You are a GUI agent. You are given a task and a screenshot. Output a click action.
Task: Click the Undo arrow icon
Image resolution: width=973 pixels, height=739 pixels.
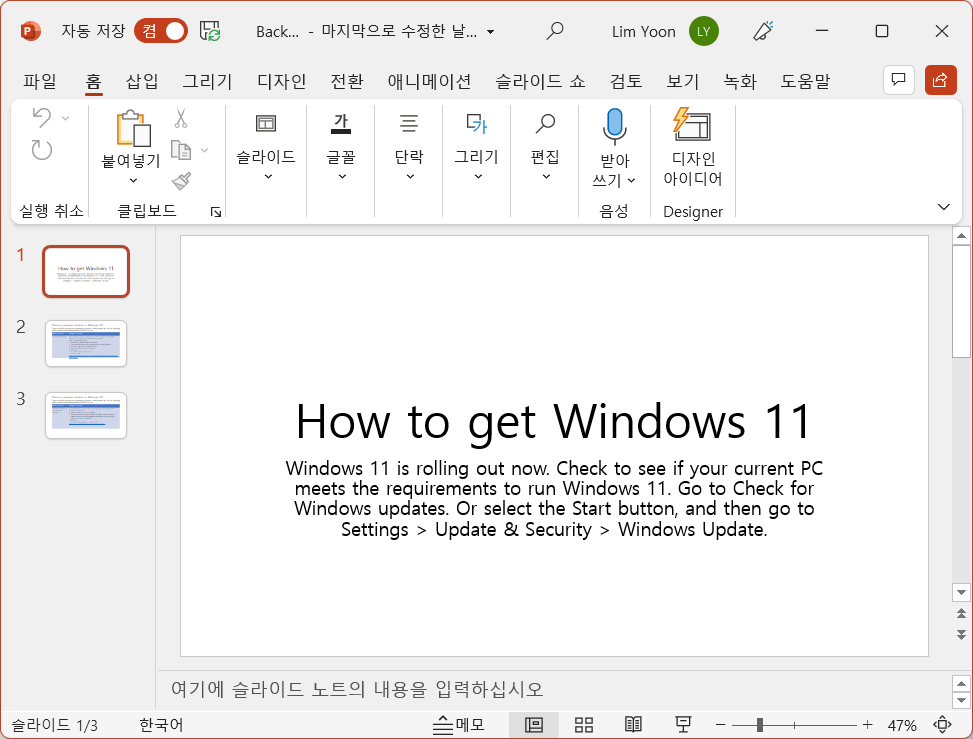[x=42, y=117]
